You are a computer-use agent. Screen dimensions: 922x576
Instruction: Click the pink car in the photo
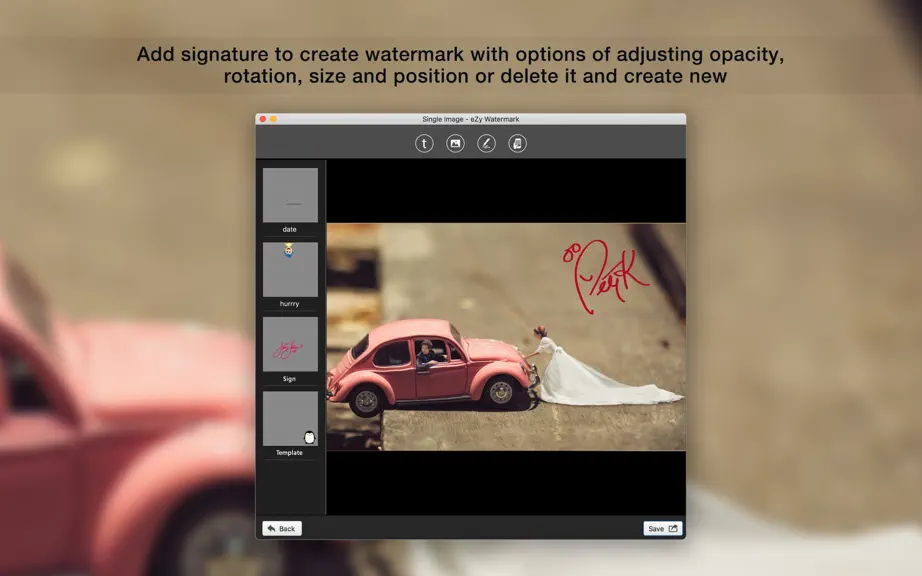[x=432, y=367]
